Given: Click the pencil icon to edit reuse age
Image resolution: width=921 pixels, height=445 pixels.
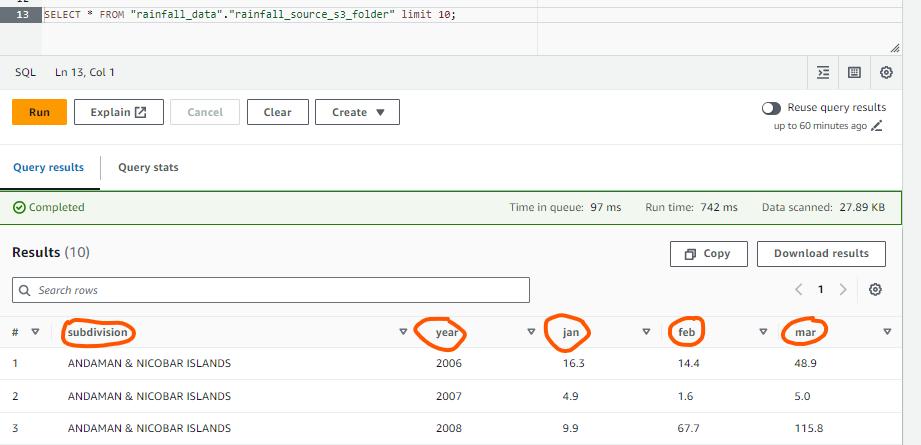Looking at the screenshot, I should click(x=877, y=126).
